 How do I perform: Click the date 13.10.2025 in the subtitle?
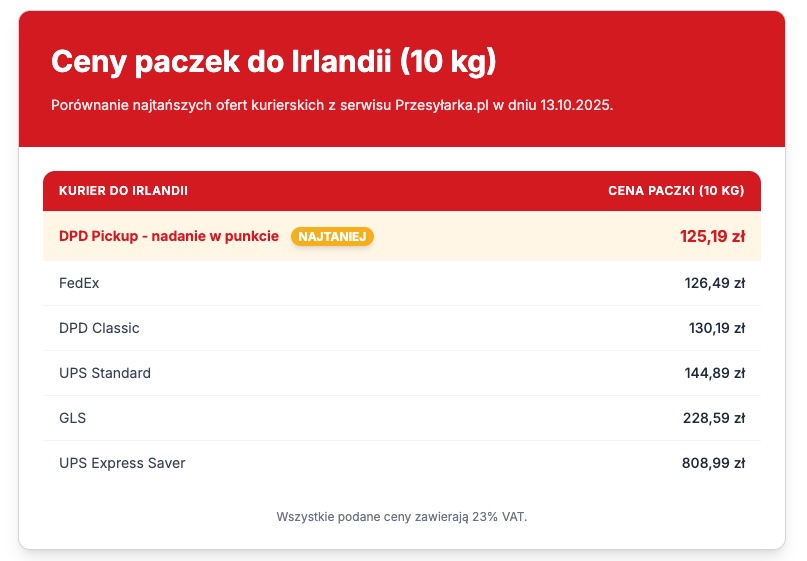(575, 105)
